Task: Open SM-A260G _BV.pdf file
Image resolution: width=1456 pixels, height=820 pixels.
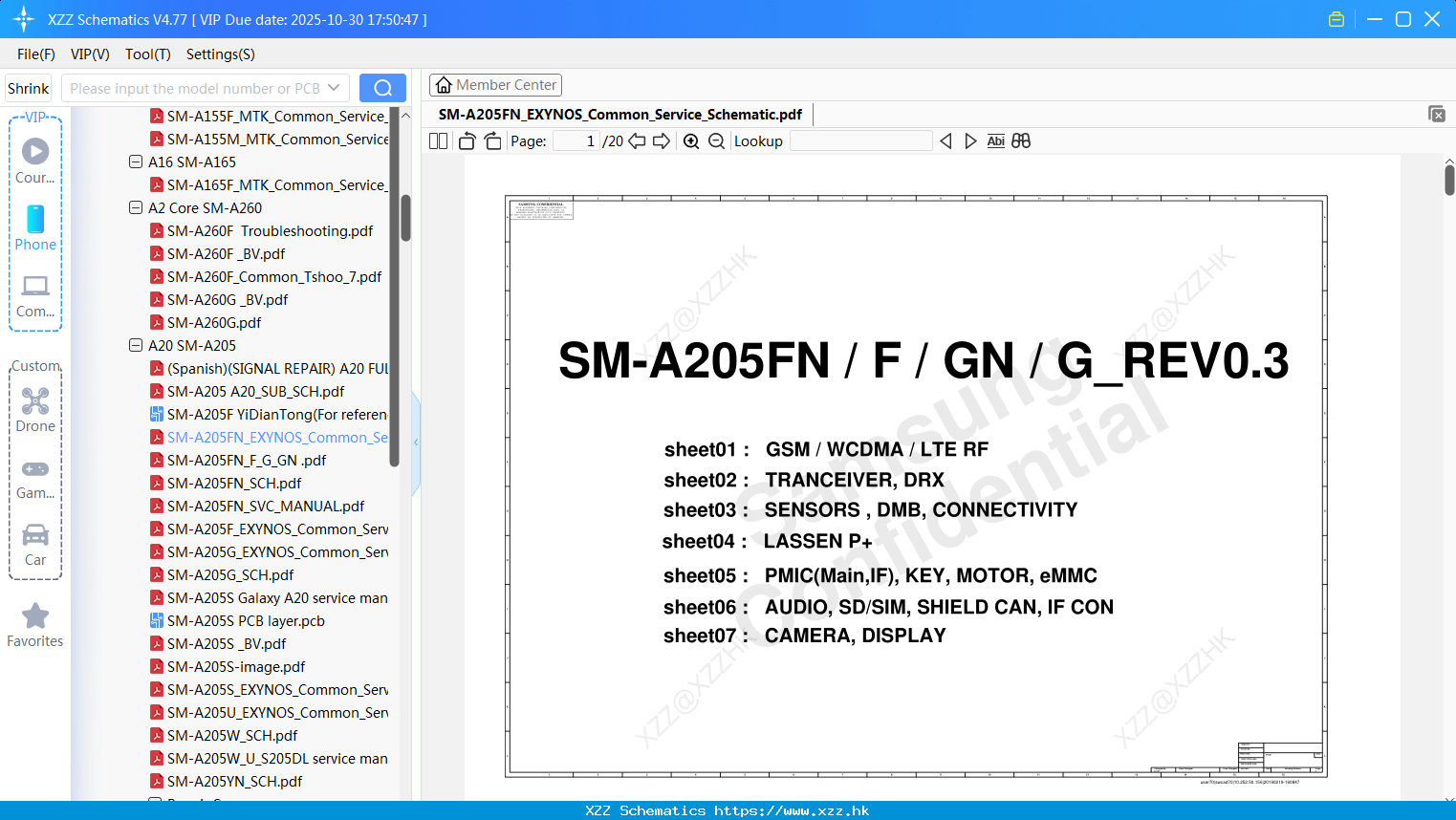Action: click(228, 299)
